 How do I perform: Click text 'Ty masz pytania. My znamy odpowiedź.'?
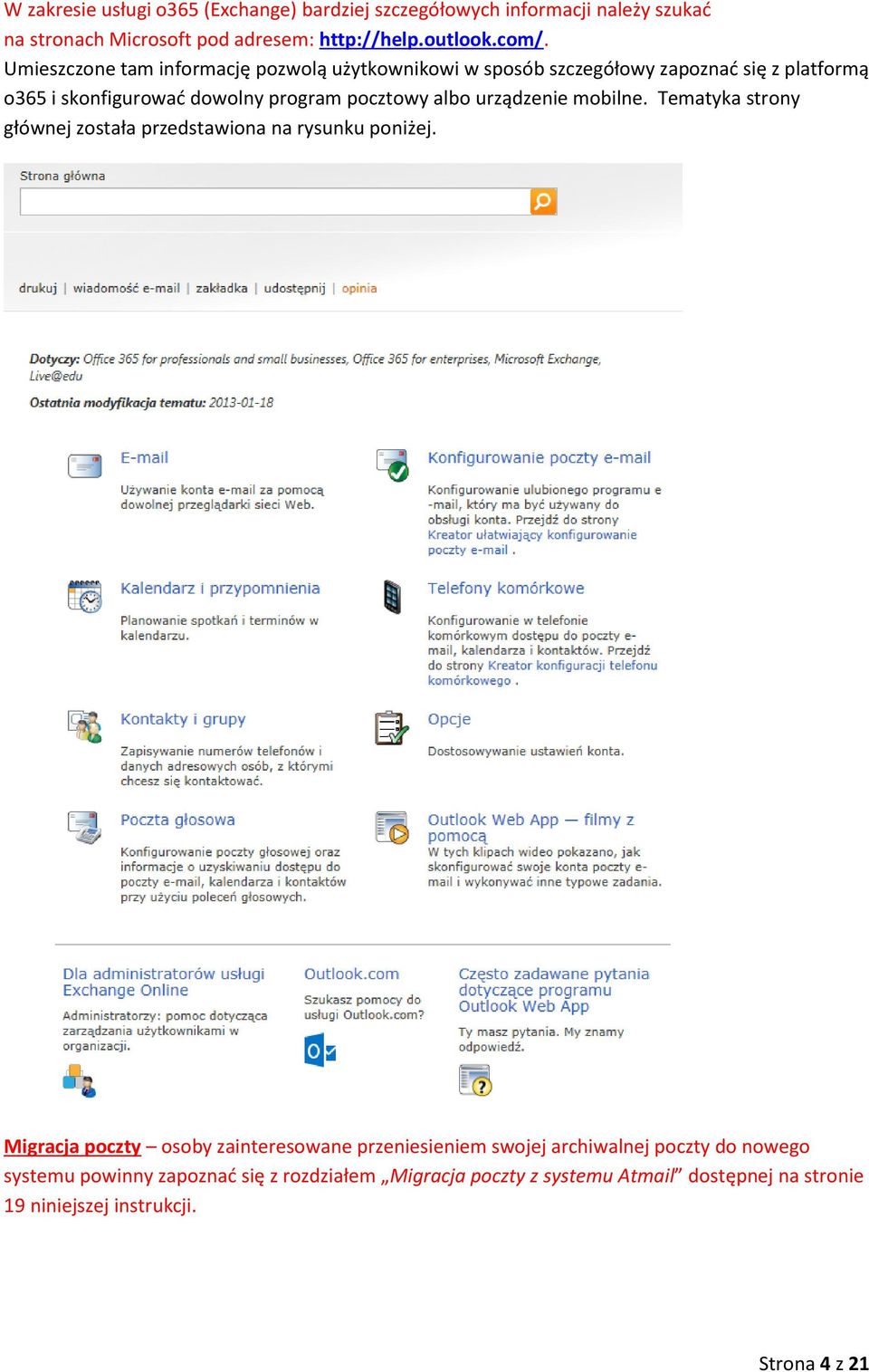[x=541, y=1039]
